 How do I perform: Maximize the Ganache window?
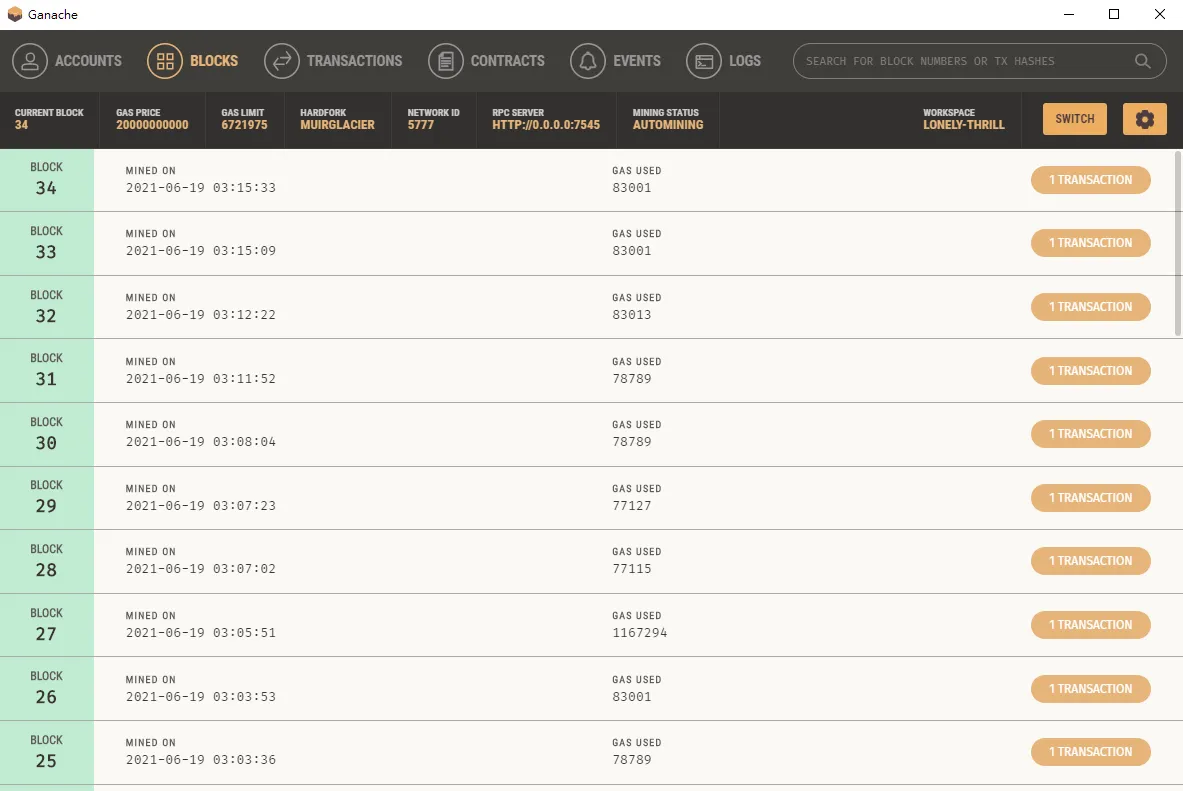tap(1114, 15)
